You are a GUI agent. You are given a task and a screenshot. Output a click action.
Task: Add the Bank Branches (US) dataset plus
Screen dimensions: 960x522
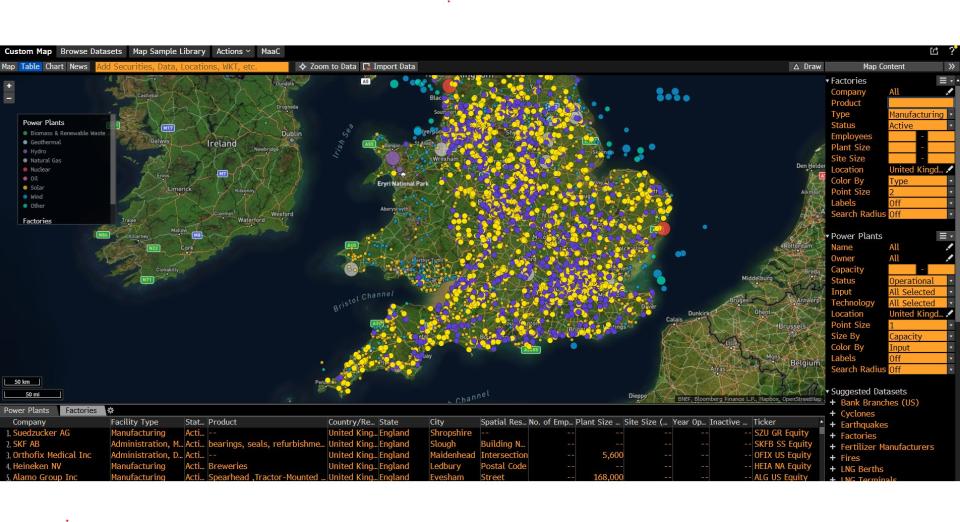click(x=833, y=403)
